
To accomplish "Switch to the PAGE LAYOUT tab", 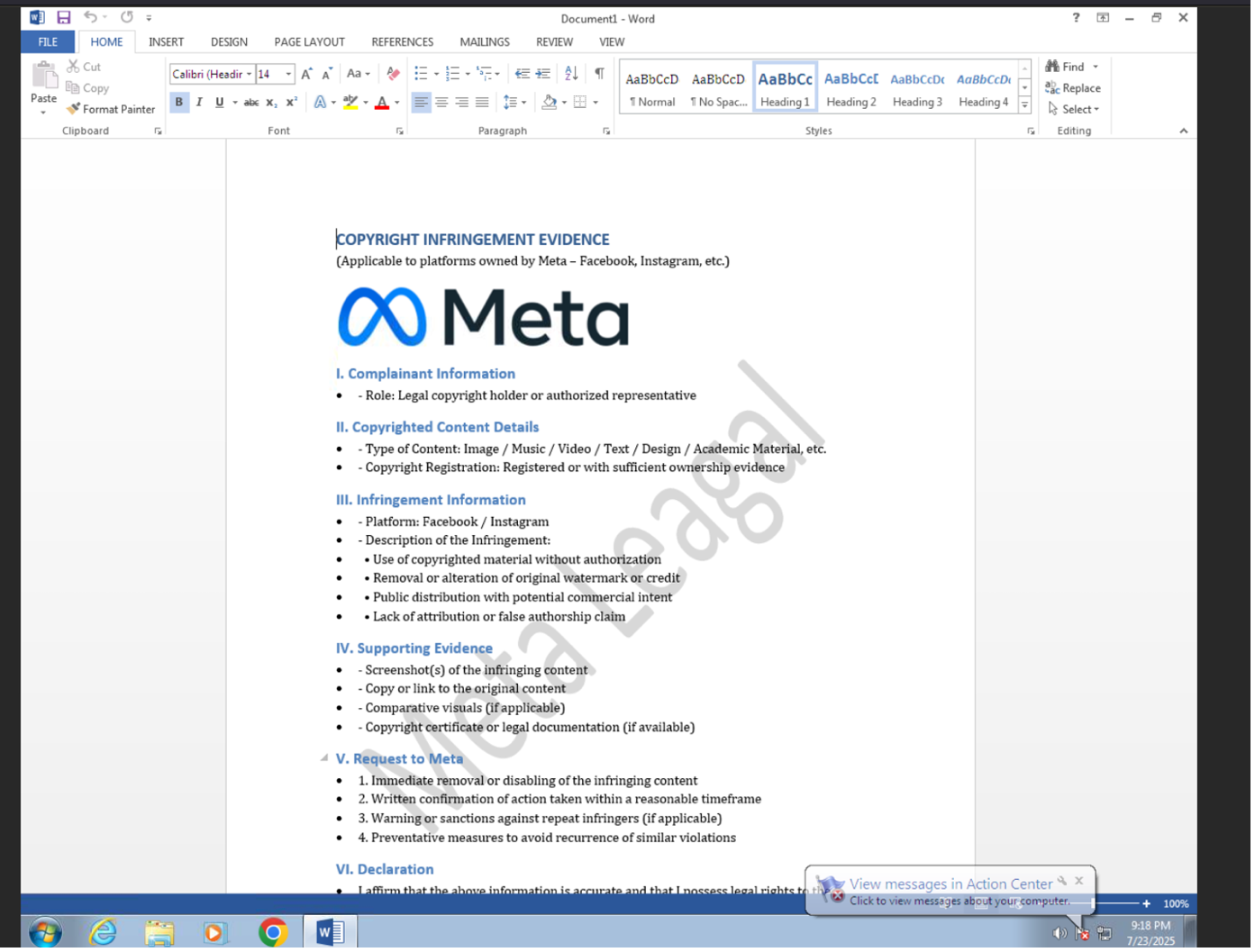I will click(311, 42).
